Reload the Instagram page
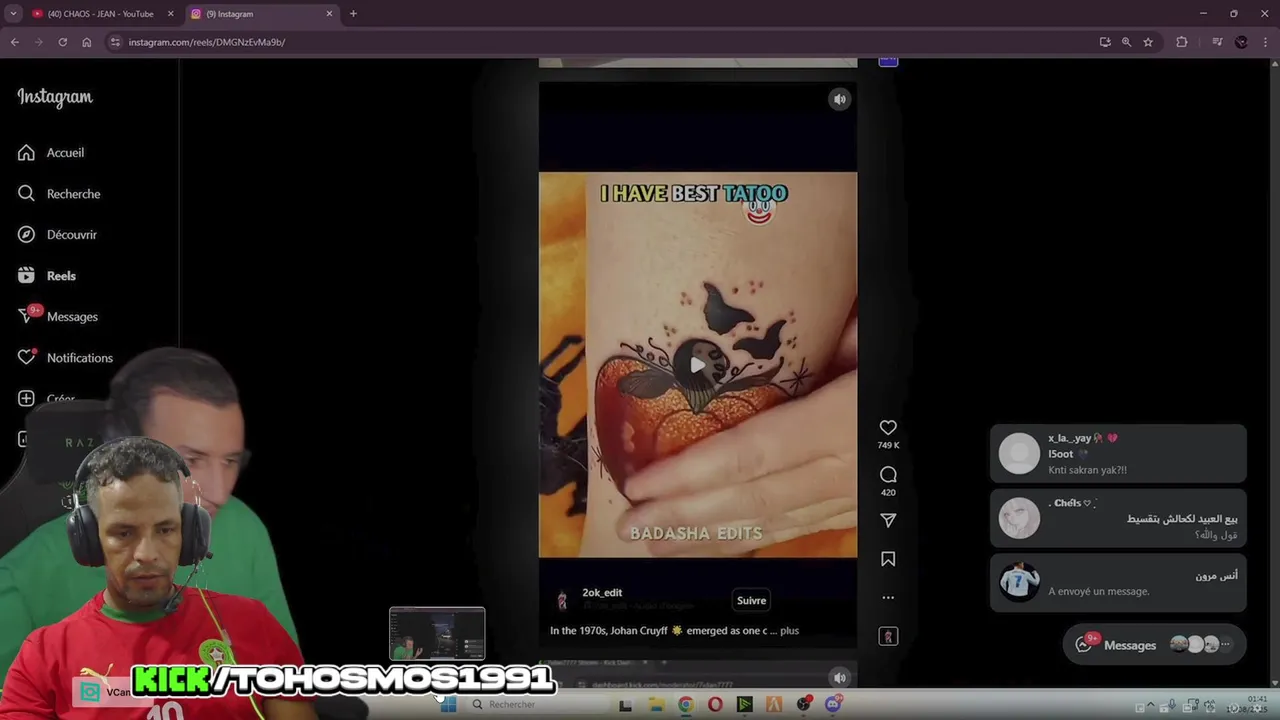Screen dimensions: 1280x720 (x=62, y=42)
